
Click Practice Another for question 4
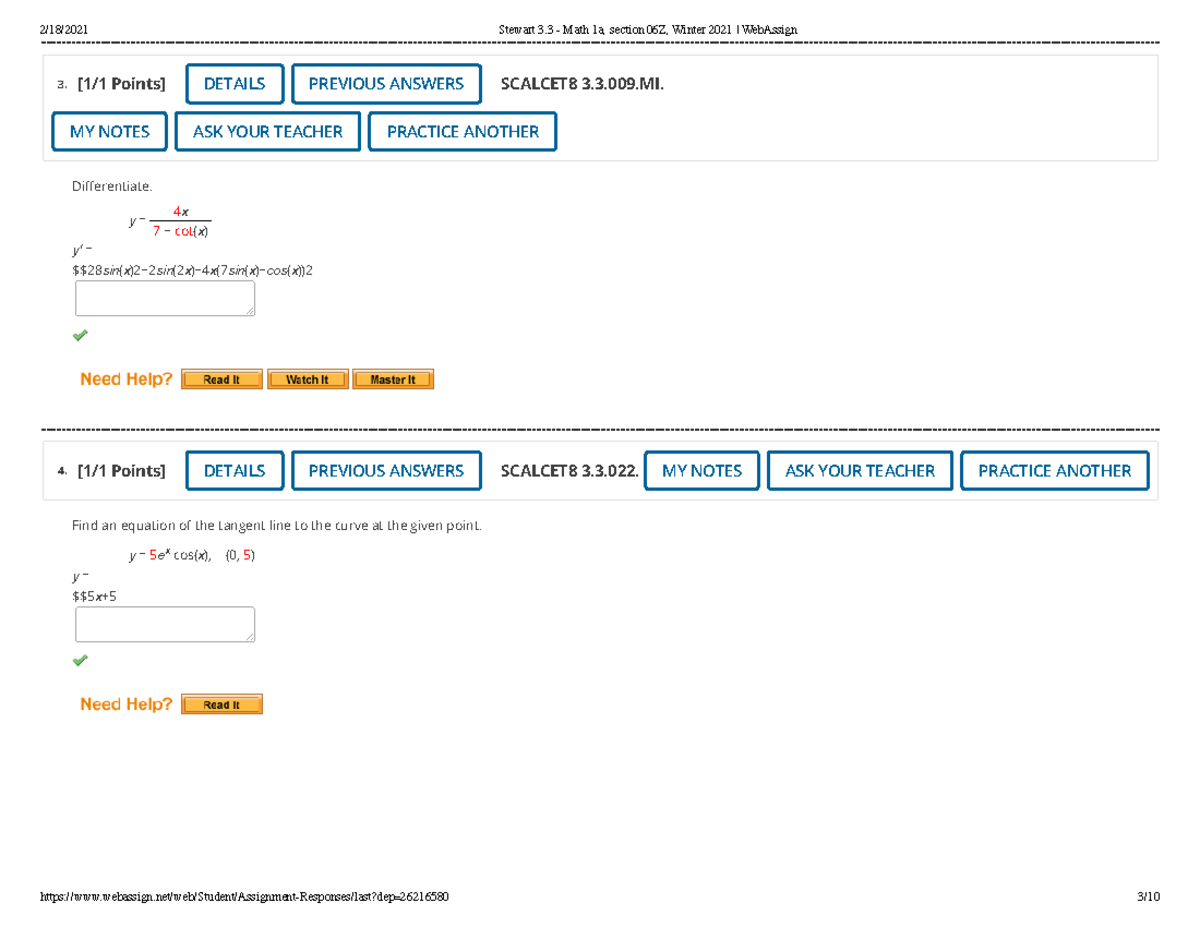click(x=1054, y=471)
